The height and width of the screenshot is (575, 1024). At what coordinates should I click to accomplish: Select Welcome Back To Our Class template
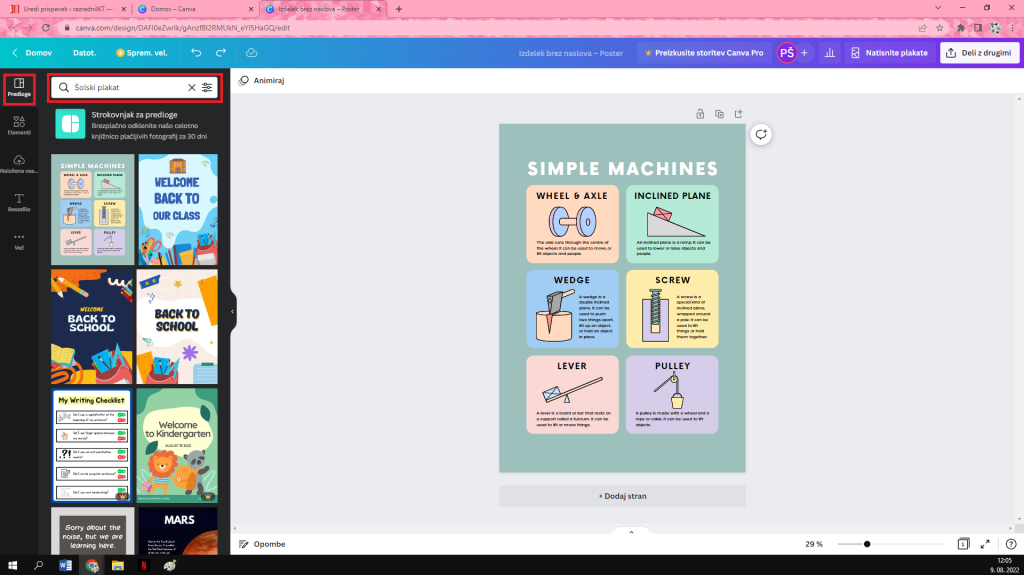[178, 209]
